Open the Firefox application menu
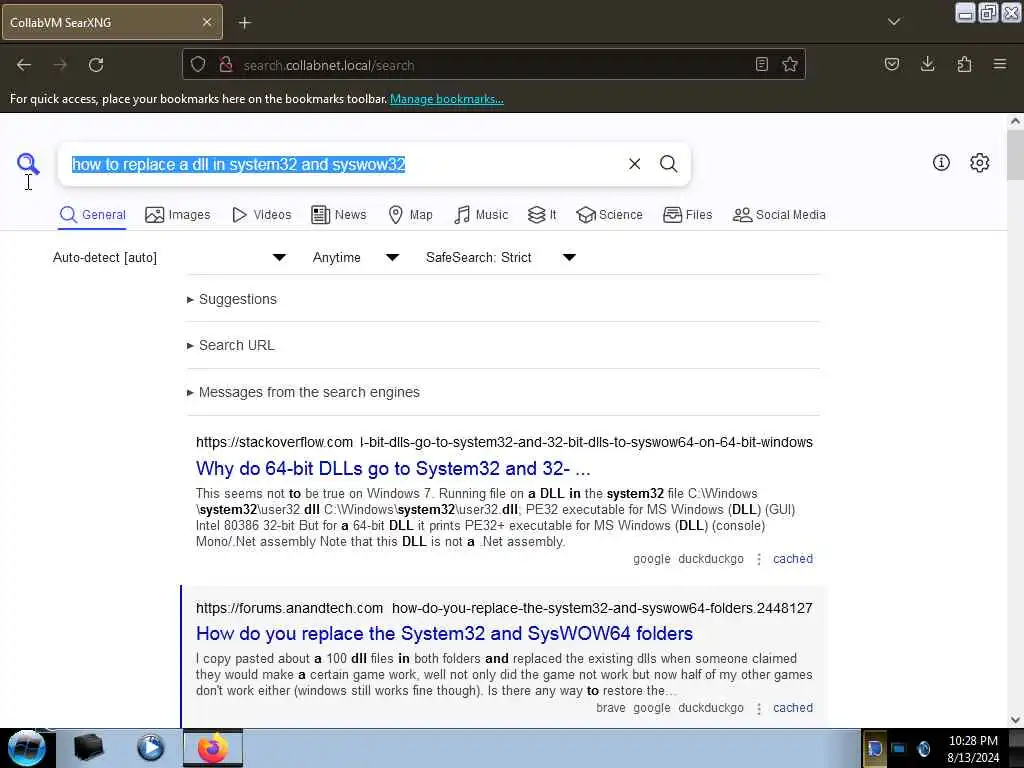Viewport: 1024px width, 768px height. tap(1000, 64)
